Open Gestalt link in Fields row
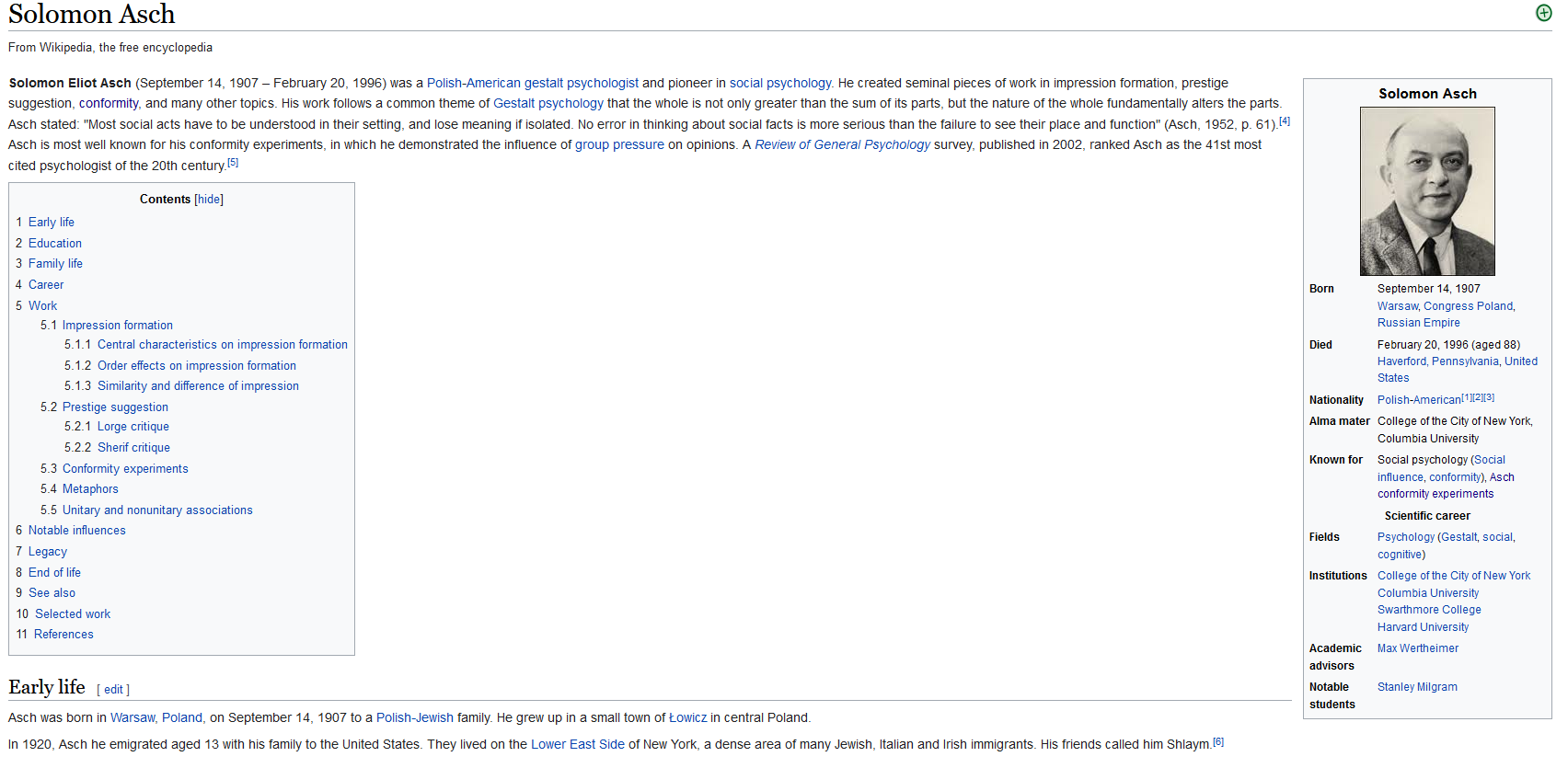 coord(1458,537)
